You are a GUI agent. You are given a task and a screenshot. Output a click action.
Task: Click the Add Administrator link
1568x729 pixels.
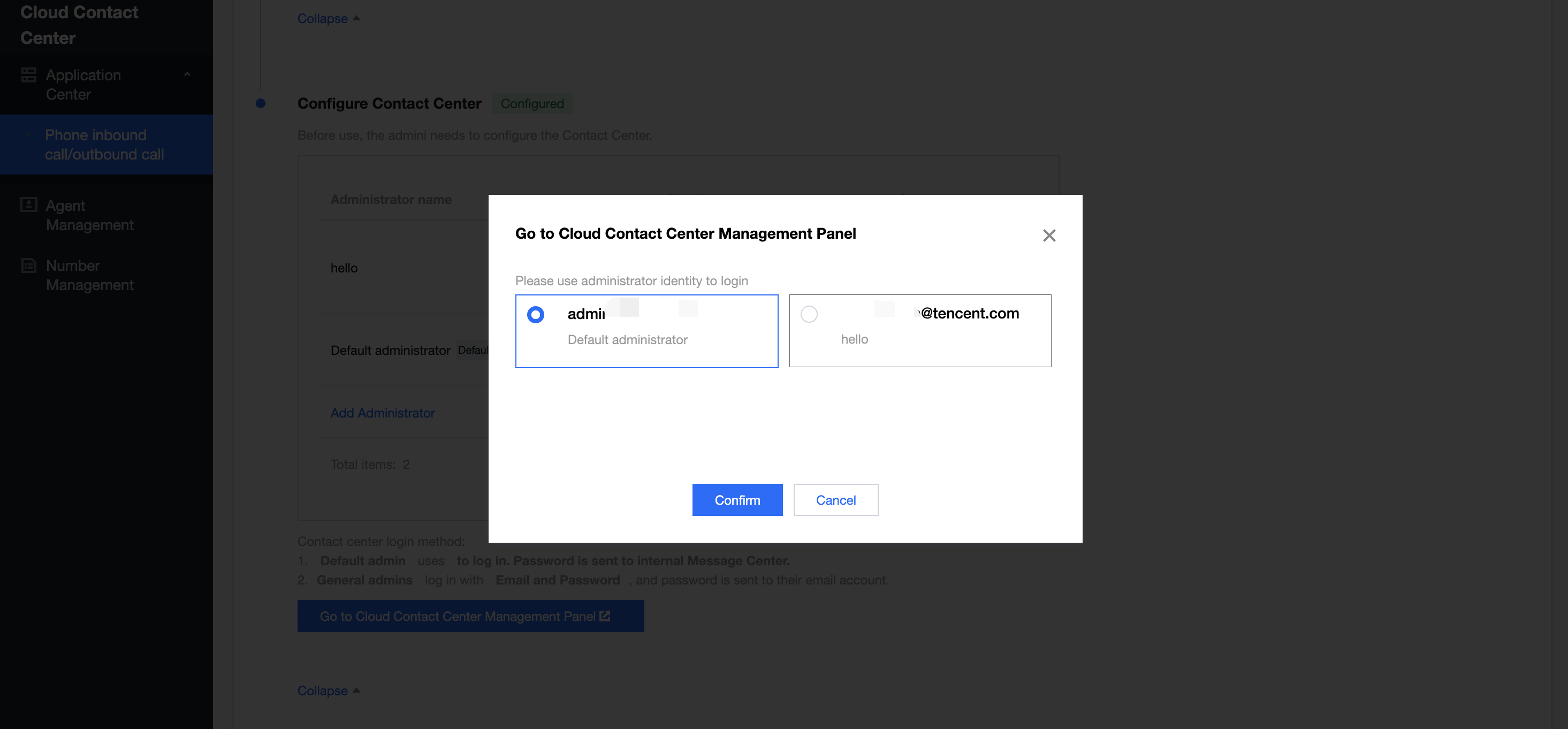point(382,413)
